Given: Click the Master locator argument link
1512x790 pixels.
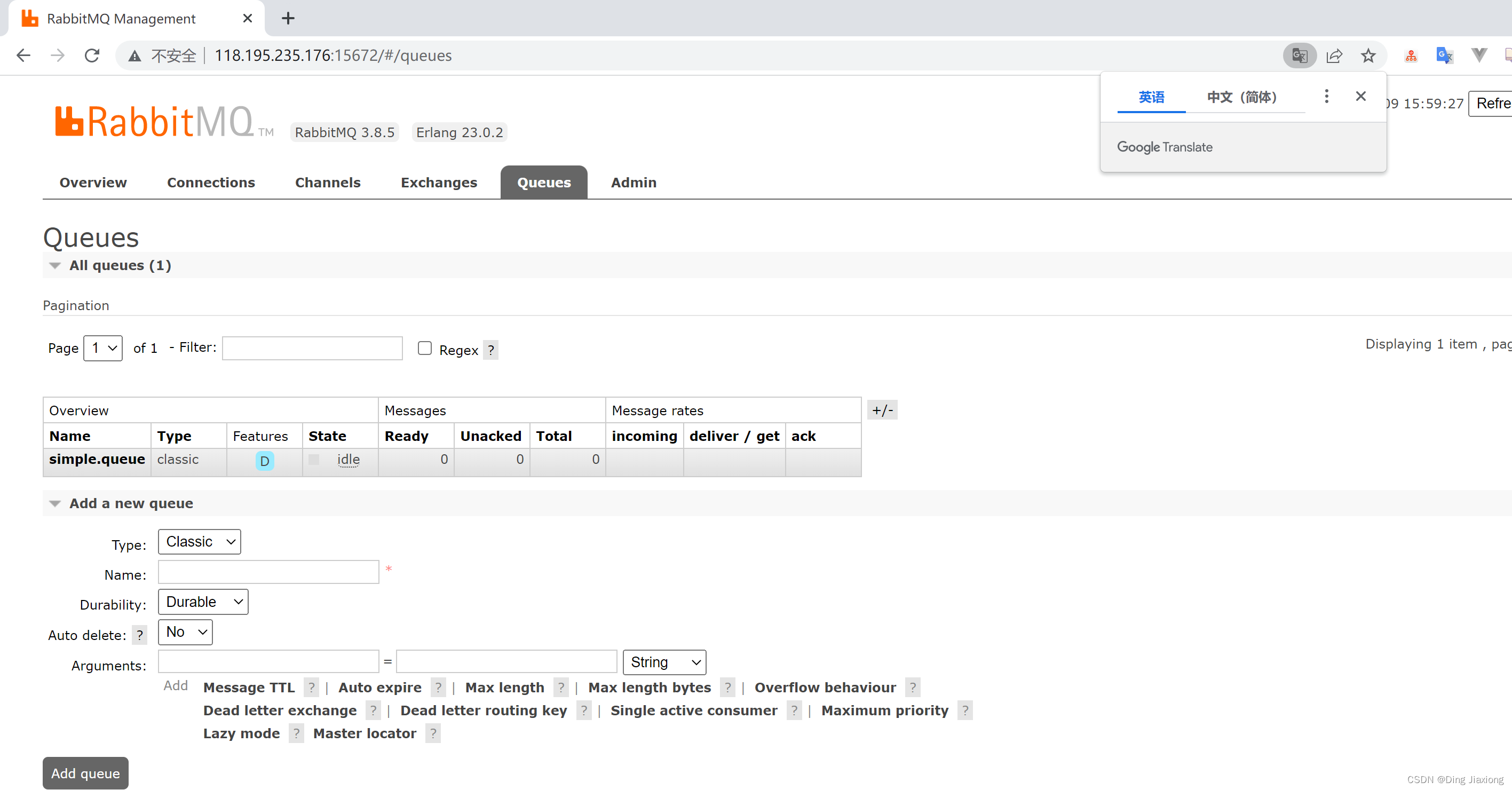Looking at the screenshot, I should [x=365, y=733].
